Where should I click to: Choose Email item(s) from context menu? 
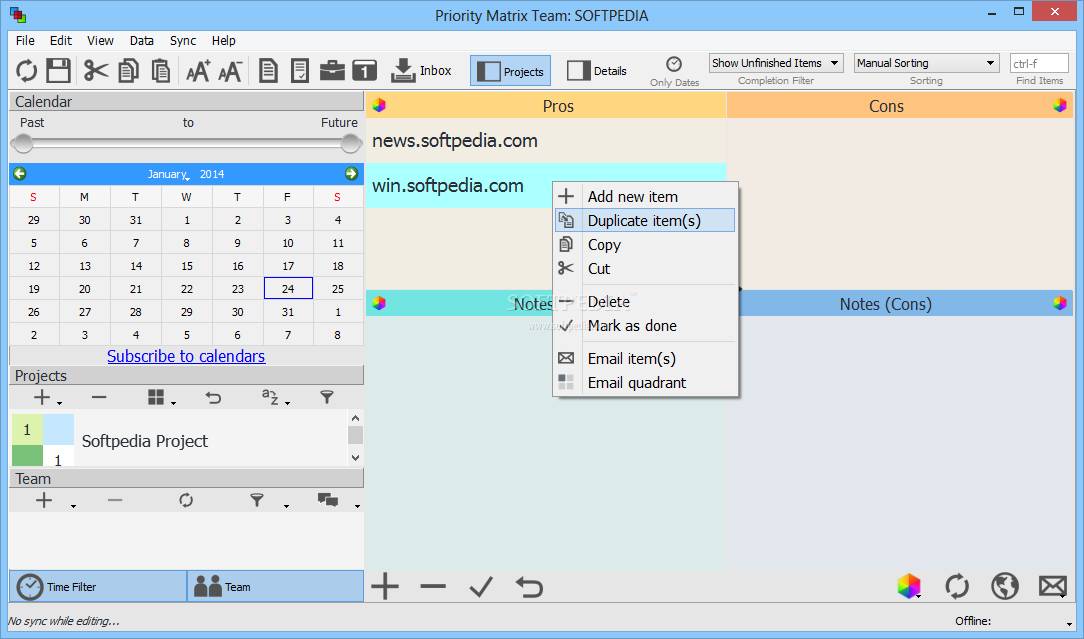[645, 358]
